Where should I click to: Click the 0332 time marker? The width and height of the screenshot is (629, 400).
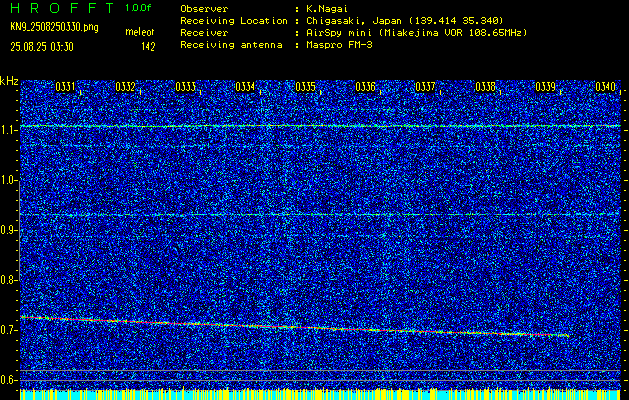(x=125, y=87)
